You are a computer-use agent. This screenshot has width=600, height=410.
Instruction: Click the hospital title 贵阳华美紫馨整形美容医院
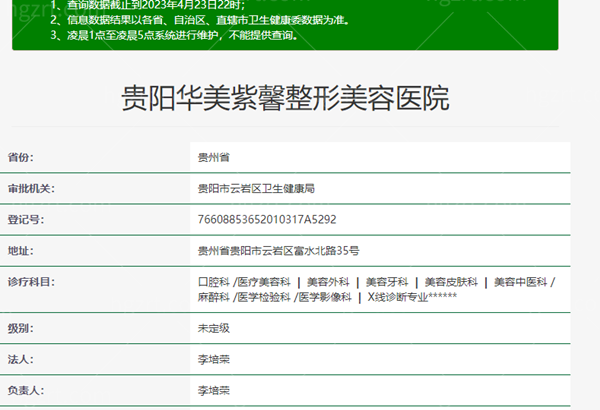click(285, 98)
